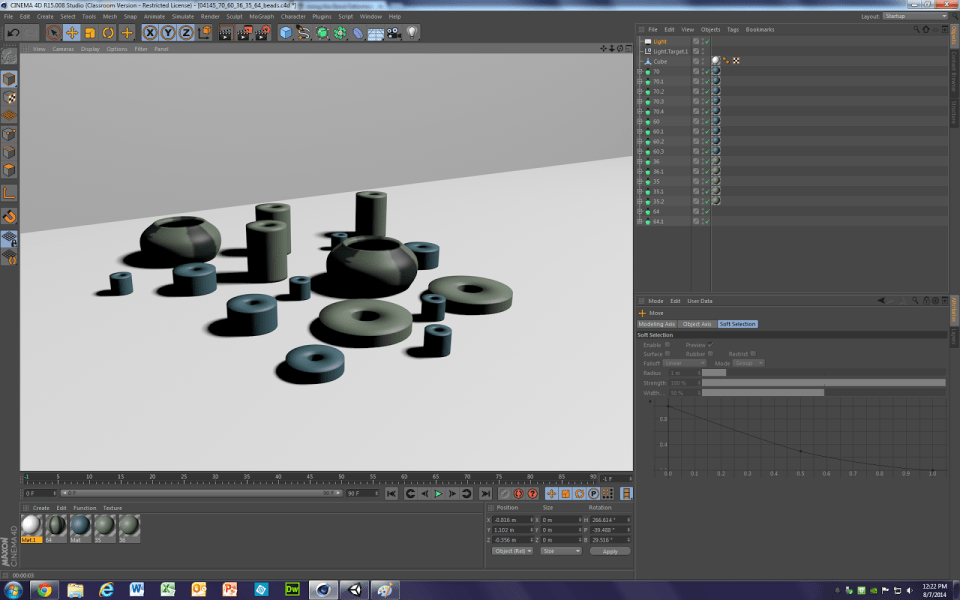Screen dimensions: 960x600
Task: Toggle the green checkmark for object 70
Action: [x=705, y=72]
